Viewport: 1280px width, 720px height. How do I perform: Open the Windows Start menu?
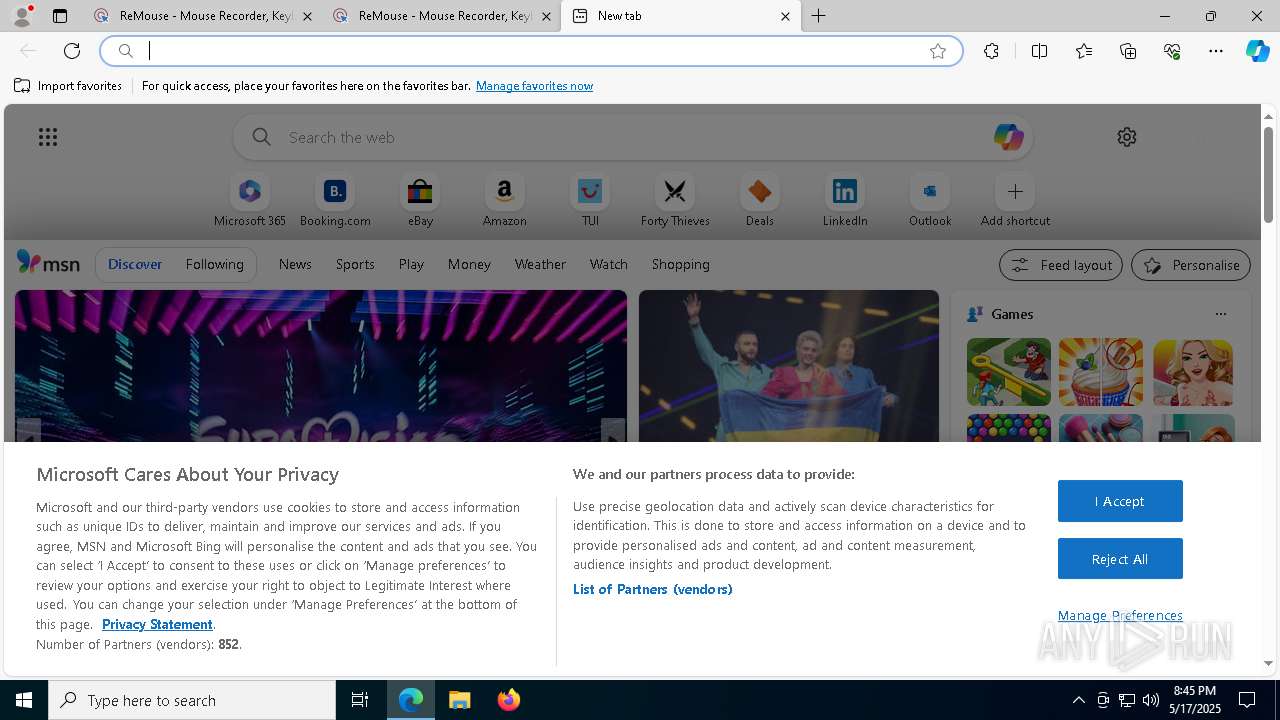click(24, 700)
